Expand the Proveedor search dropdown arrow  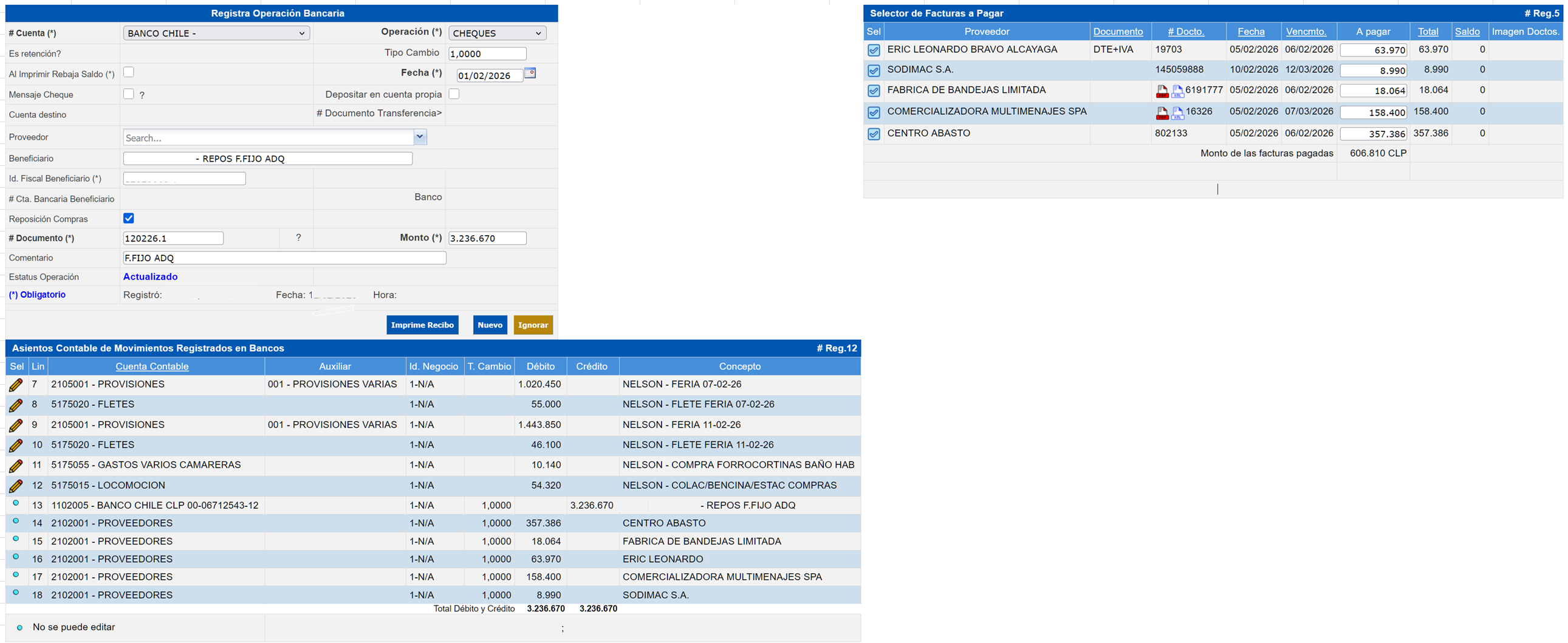(419, 137)
